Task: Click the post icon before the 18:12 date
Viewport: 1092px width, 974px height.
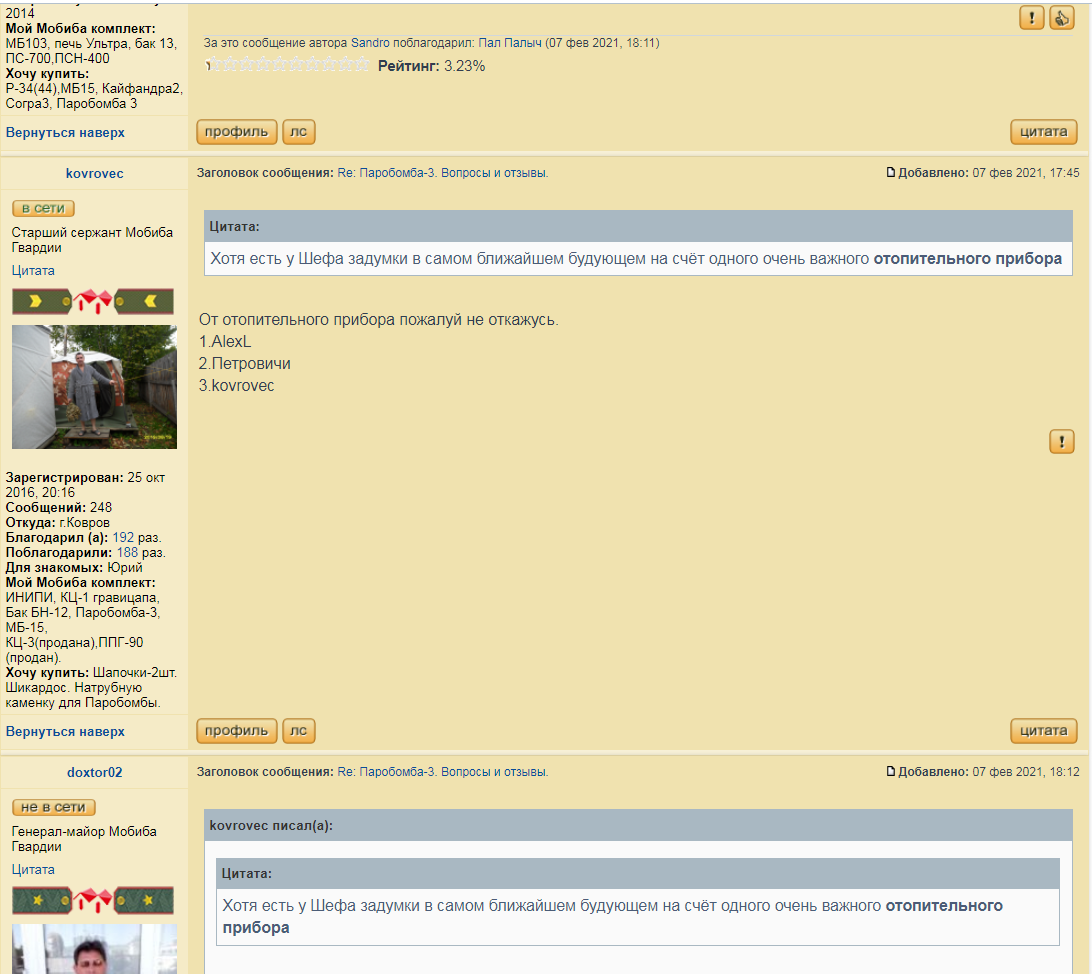Action: (891, 772)
